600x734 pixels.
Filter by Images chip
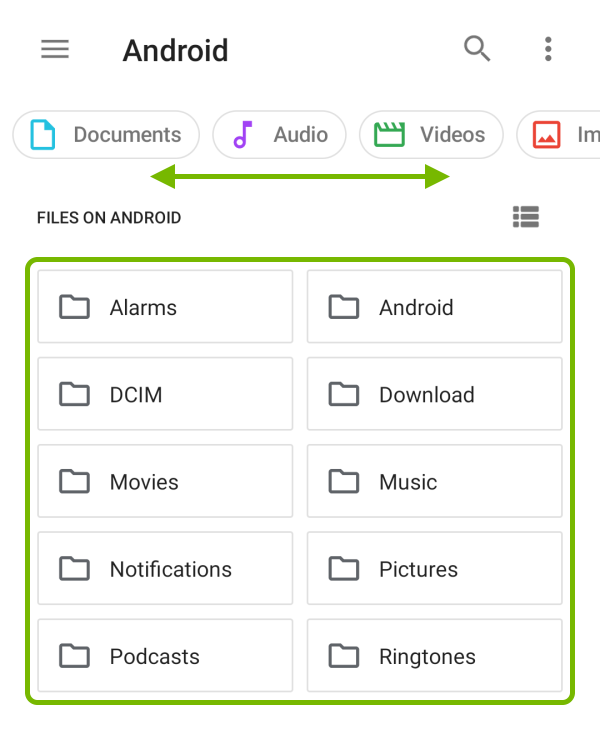[558, 135]
